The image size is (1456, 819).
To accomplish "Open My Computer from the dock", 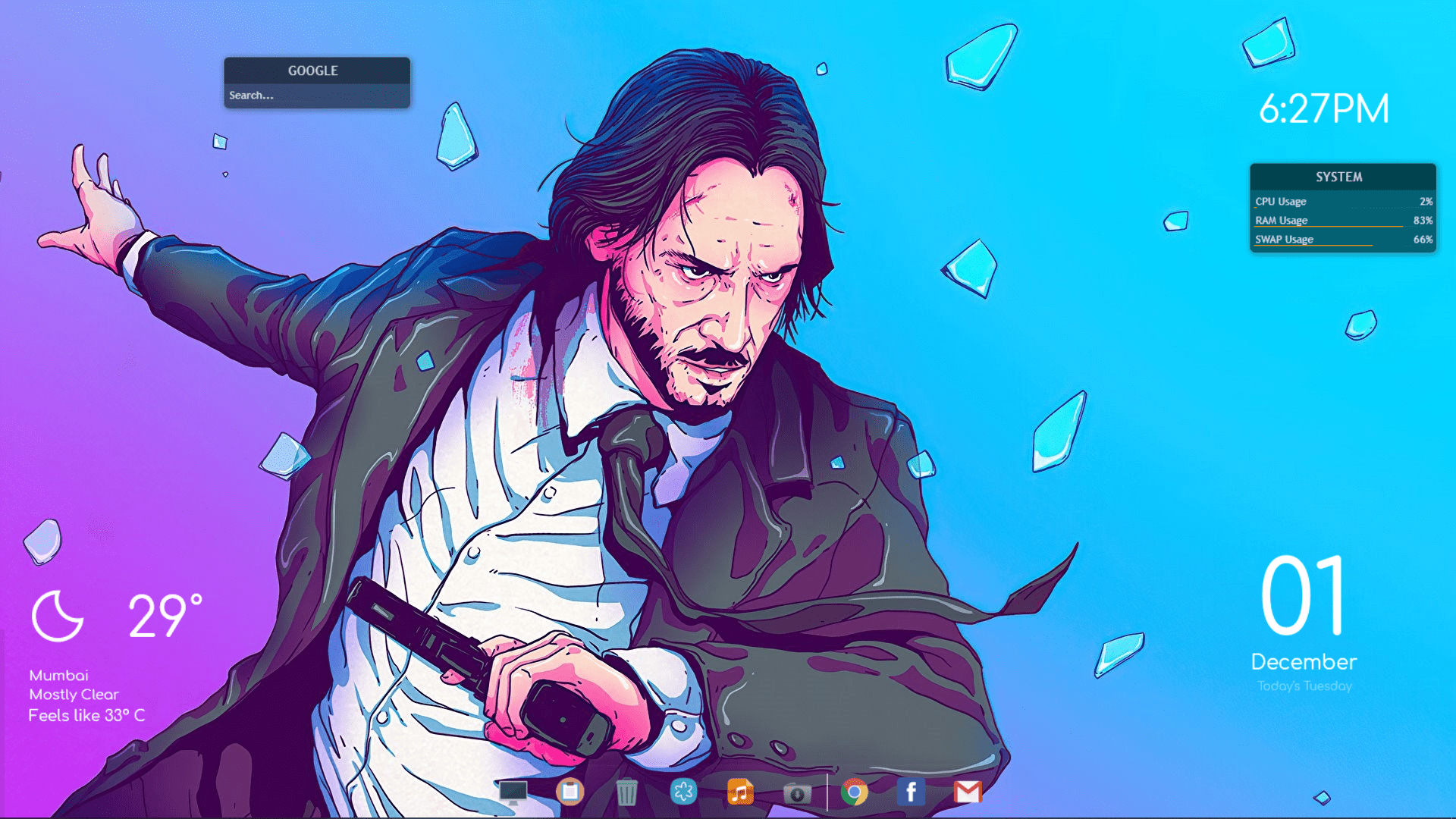I will click(514, 792).
